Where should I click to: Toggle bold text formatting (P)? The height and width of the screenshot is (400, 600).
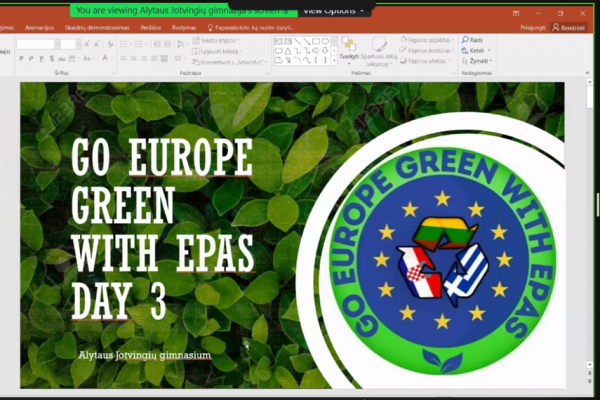click(21, 59)
